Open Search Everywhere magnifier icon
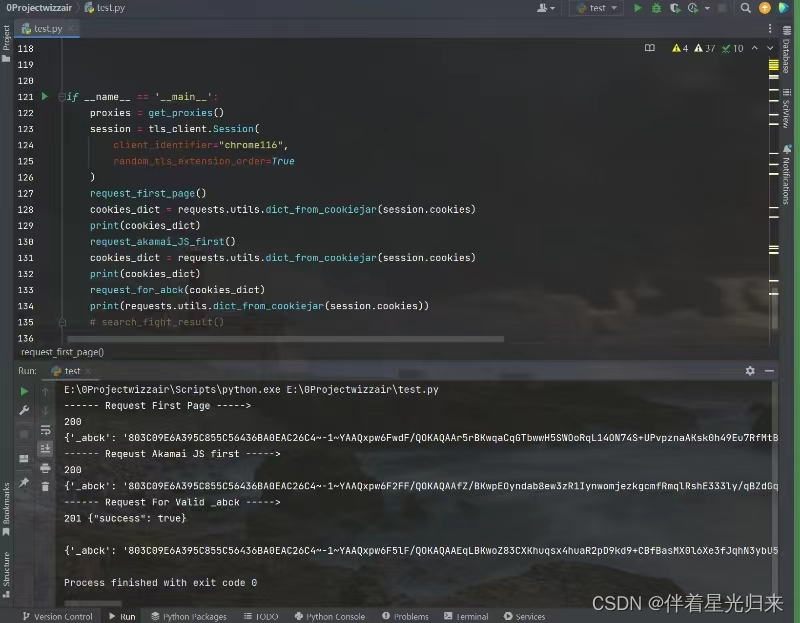 tap(745, 8)
